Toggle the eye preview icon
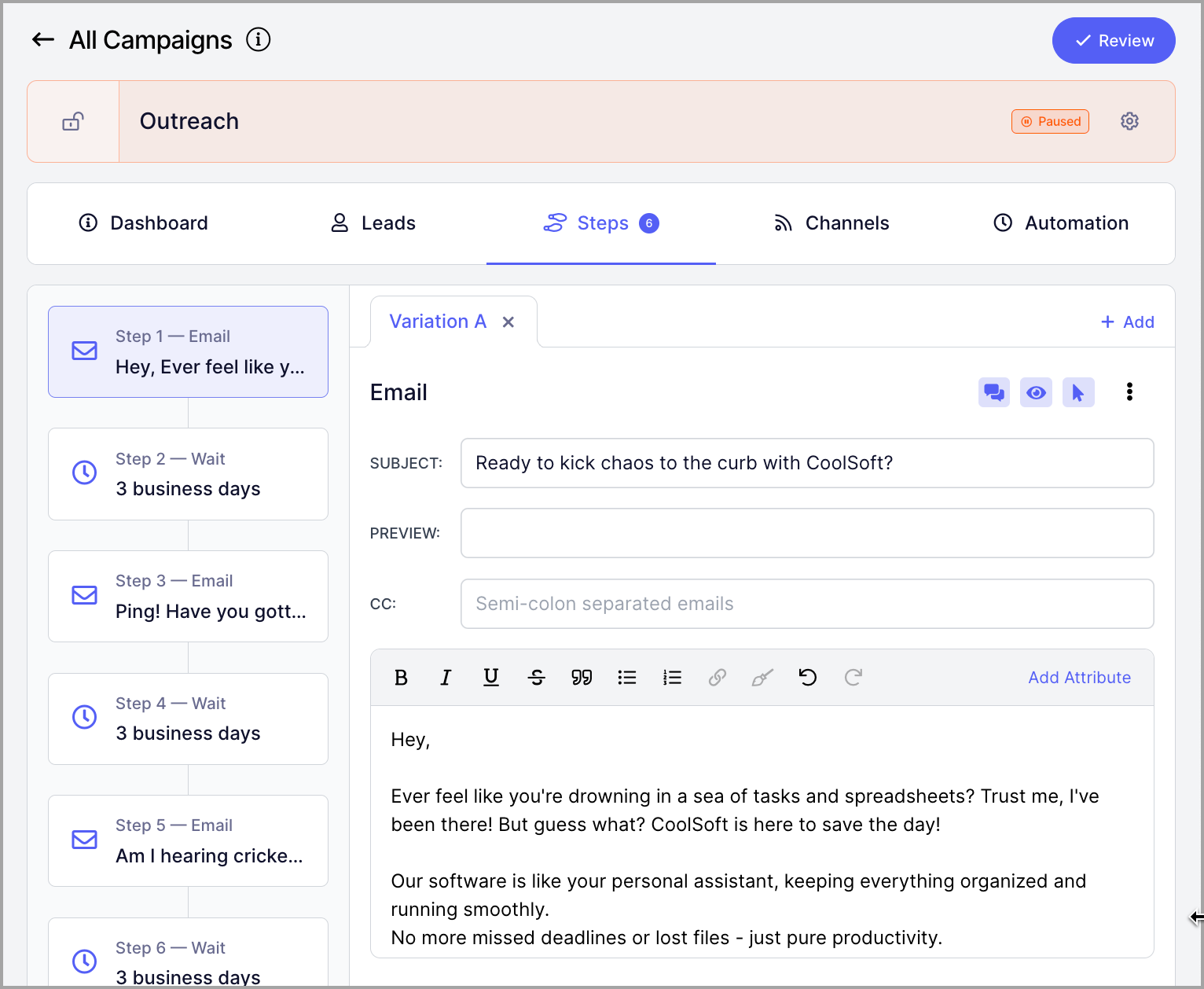1204x989 pixels. (1036, 392)
